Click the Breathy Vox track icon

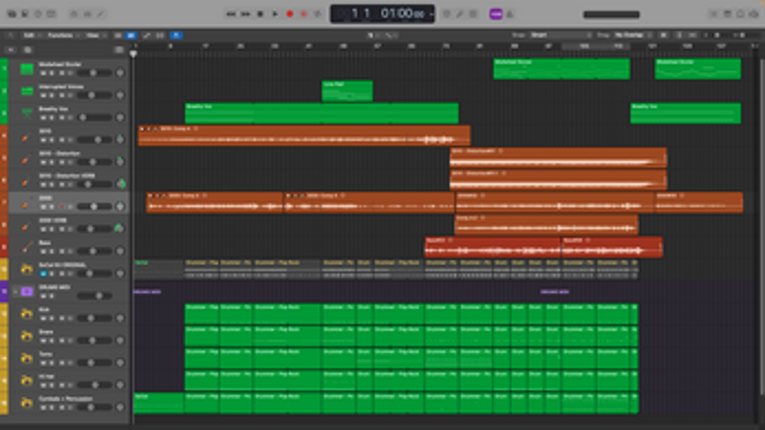(x=27, y=113)
